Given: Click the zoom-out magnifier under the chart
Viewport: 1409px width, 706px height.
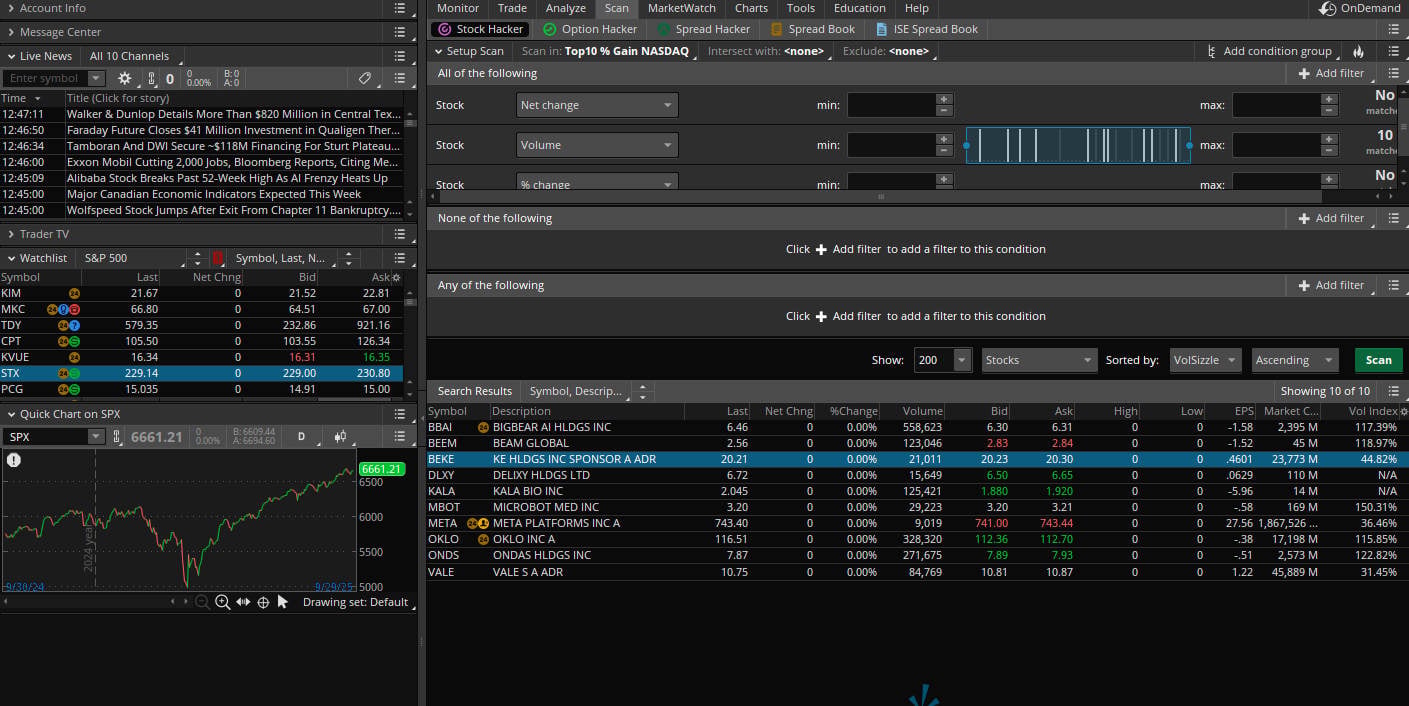Looking at the screenshot, I should pos(202,602).
